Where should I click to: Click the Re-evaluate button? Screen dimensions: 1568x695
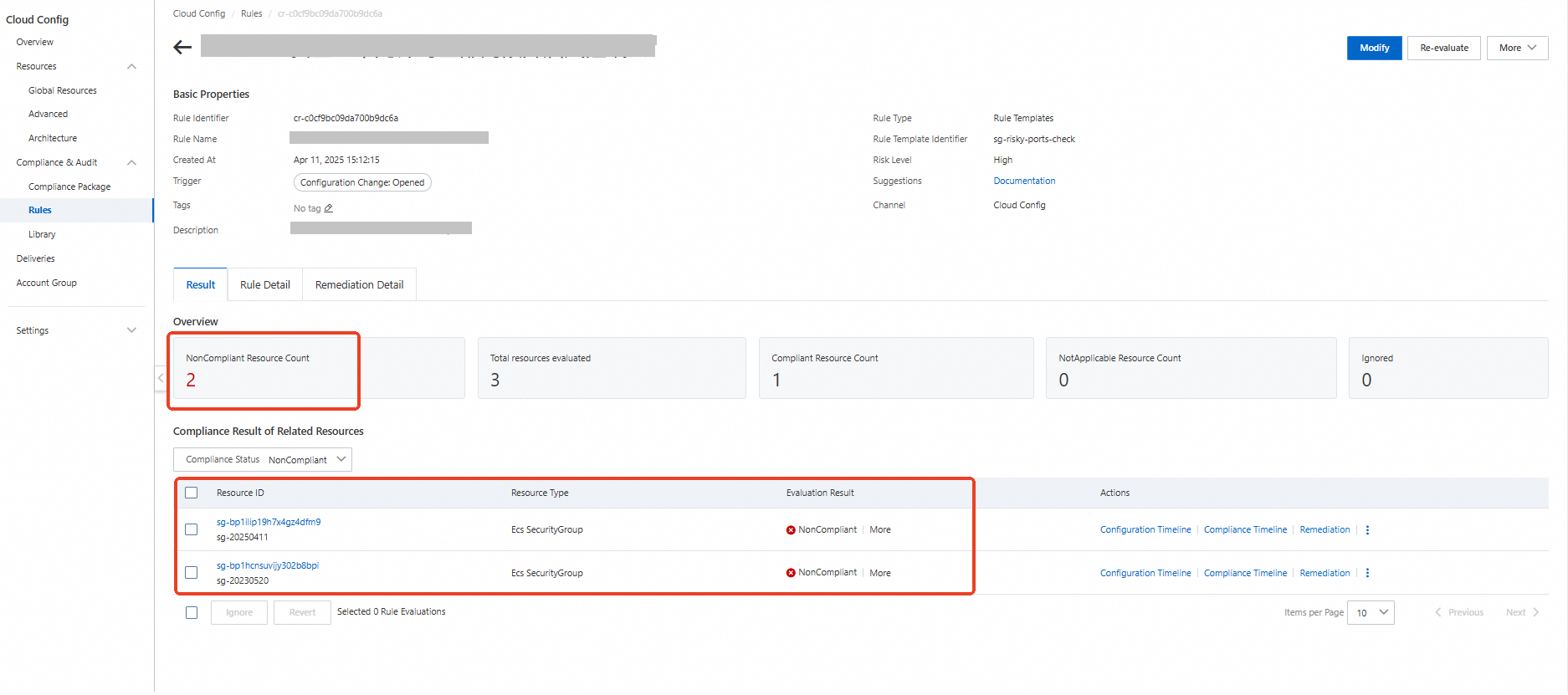[x=1444, y=48]
